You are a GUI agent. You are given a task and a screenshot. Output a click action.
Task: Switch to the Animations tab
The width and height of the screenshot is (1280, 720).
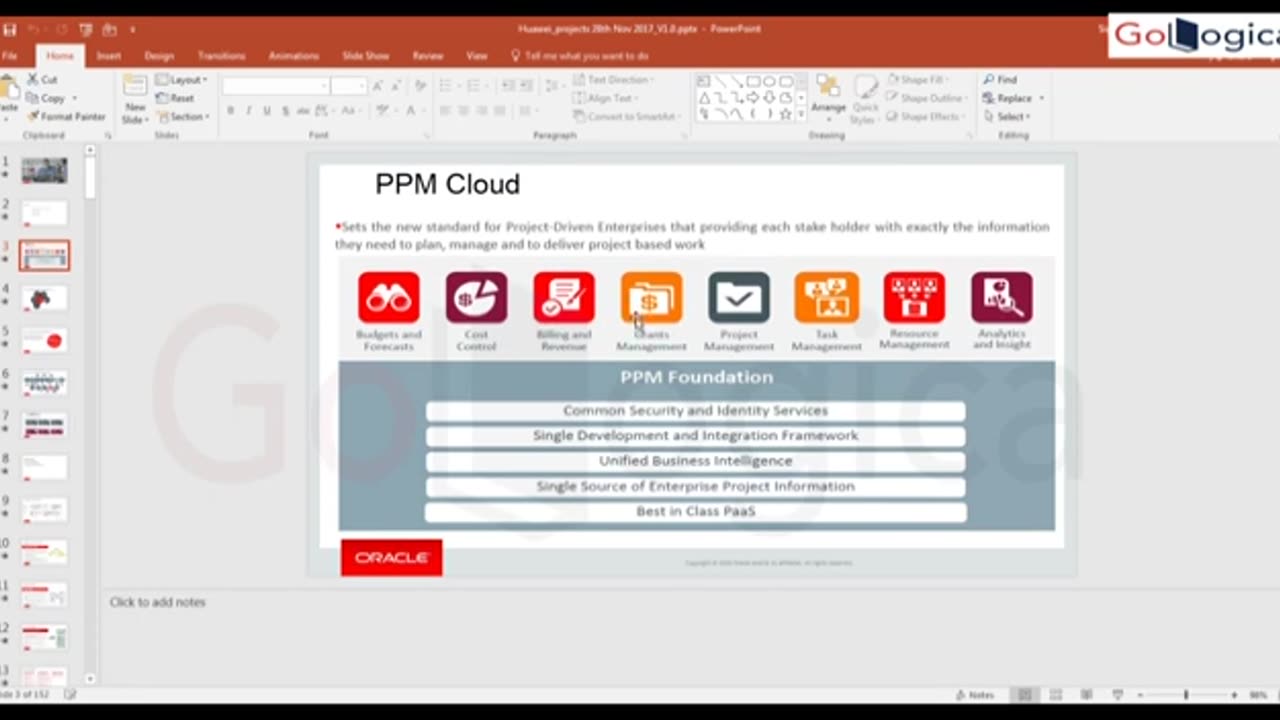(294, 56)
